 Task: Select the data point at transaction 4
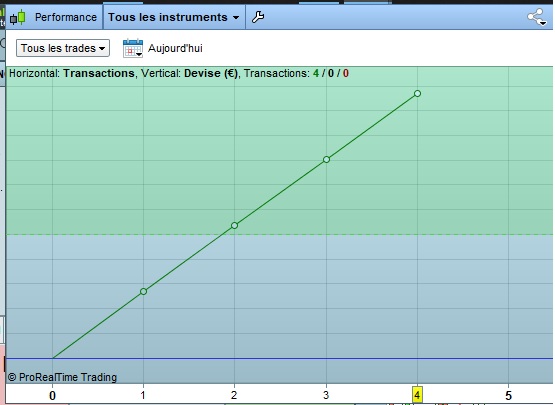[417, 93]
